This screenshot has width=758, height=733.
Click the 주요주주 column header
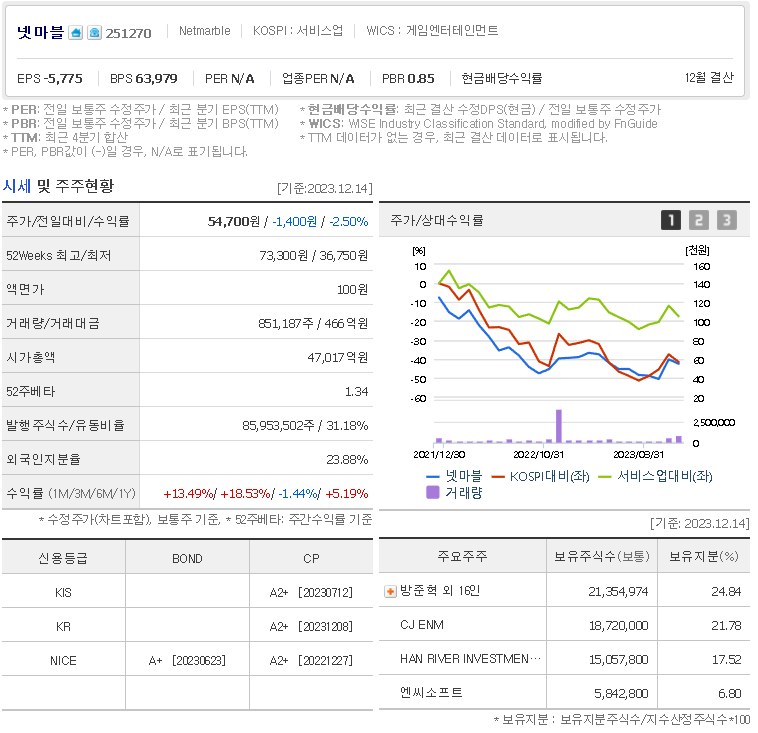[x=462, y=557]
